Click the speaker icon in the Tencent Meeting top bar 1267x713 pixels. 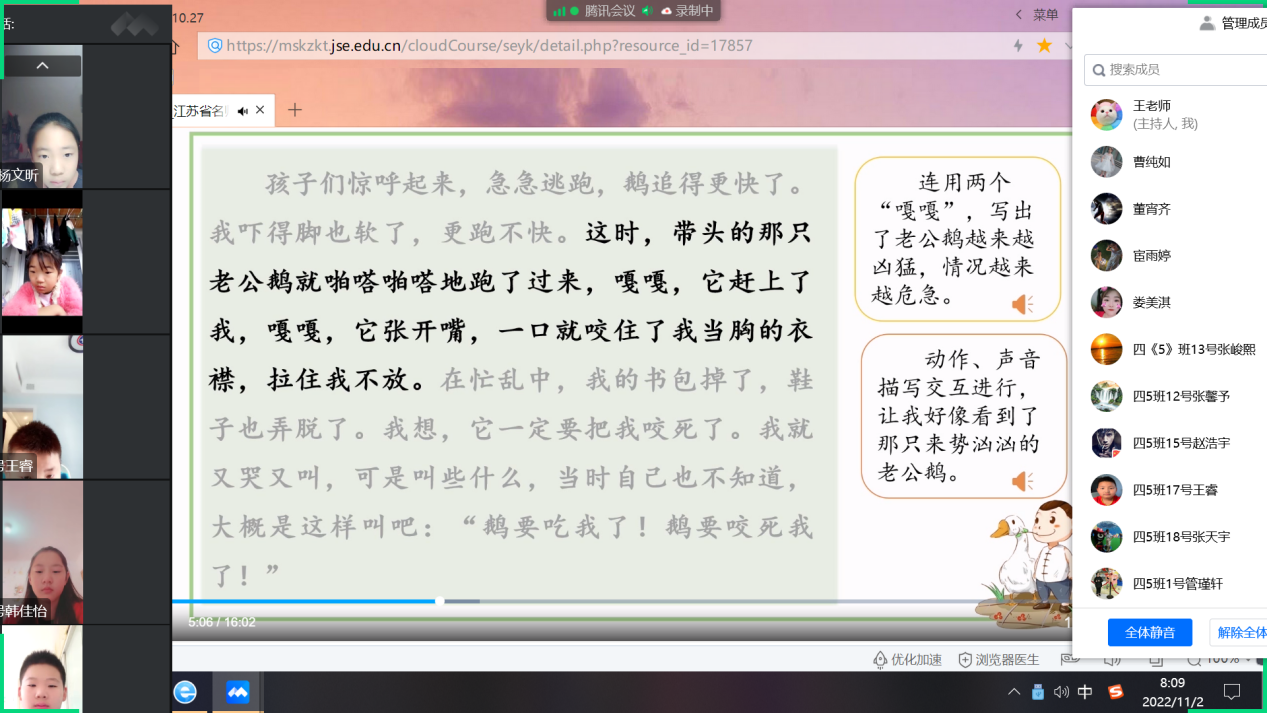(647, 11)
